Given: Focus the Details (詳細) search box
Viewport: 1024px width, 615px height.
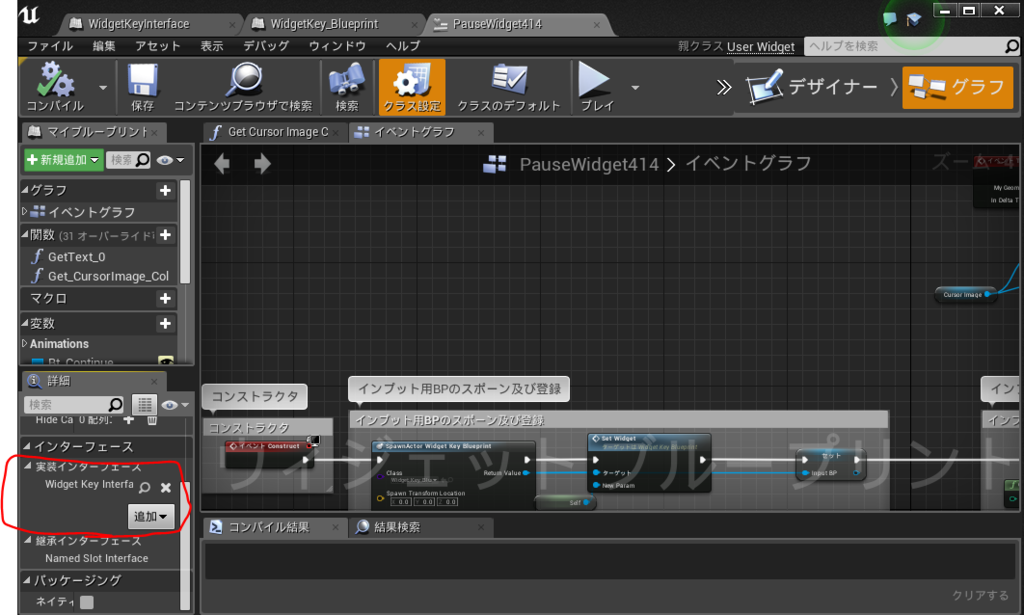Looking at the screenshot, I should (x=74, y=405).
